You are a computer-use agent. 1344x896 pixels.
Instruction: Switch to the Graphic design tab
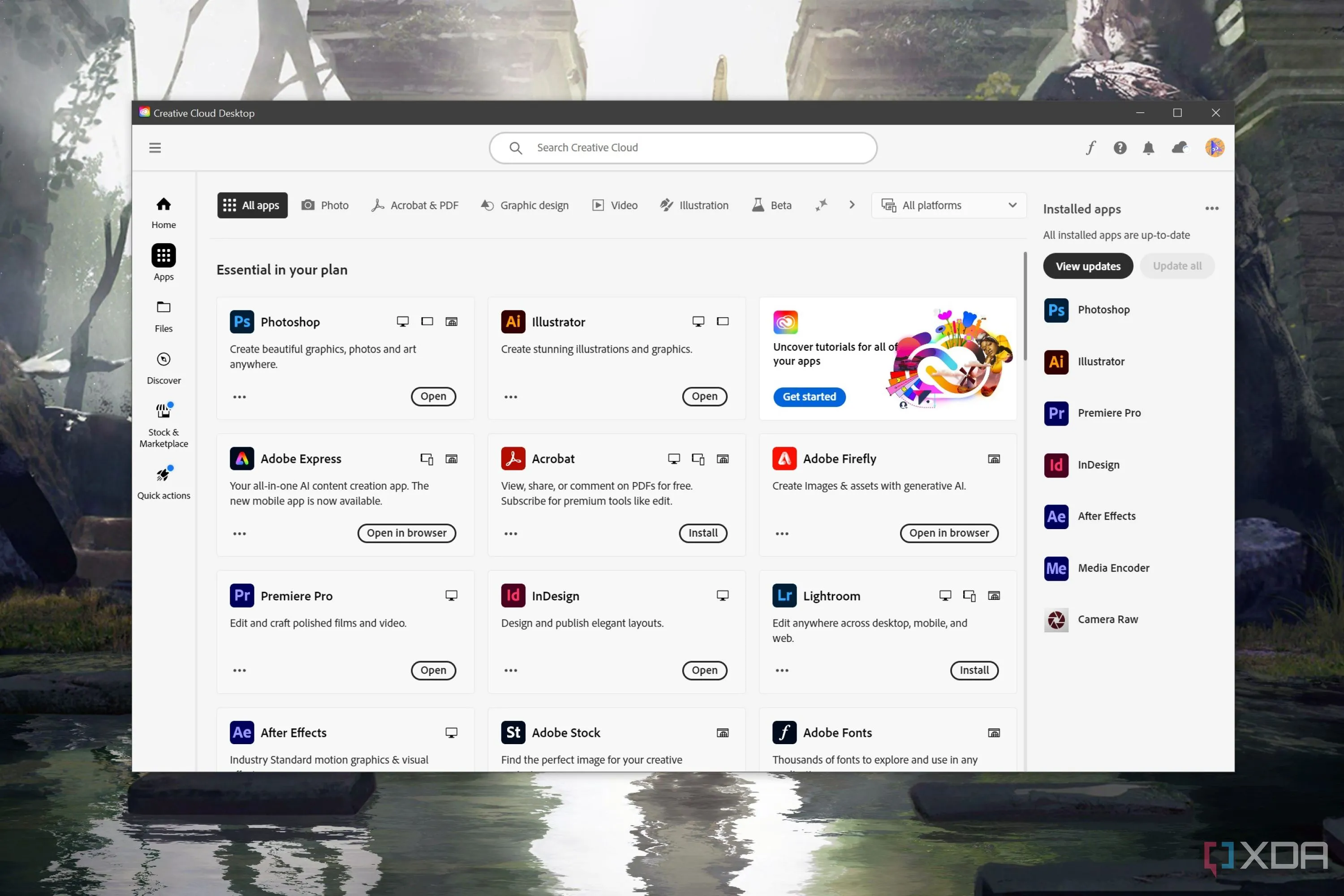pyautogui.click(x=525, y=205)
